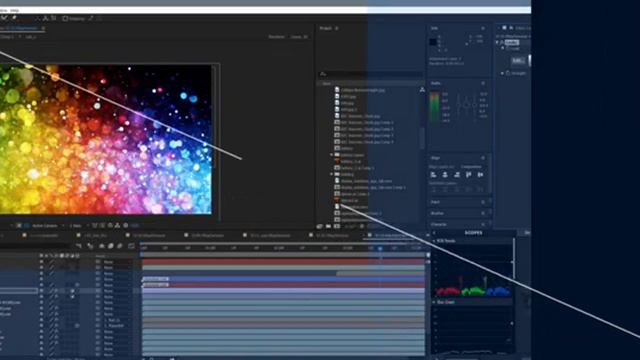The width and height of the screenshot is (640, 360).
Task: Toggle hide shy layers timeline switch
Action: (102, 246)
